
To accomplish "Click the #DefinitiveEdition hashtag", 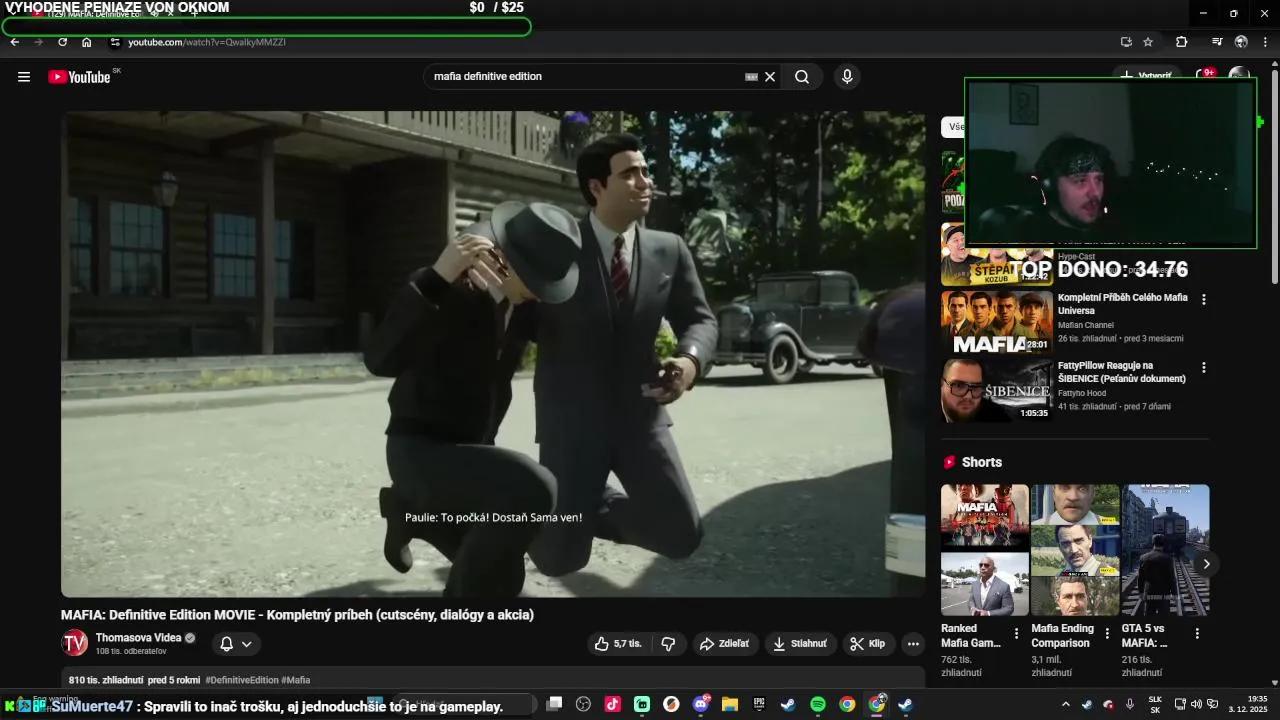I will point(242,680).
